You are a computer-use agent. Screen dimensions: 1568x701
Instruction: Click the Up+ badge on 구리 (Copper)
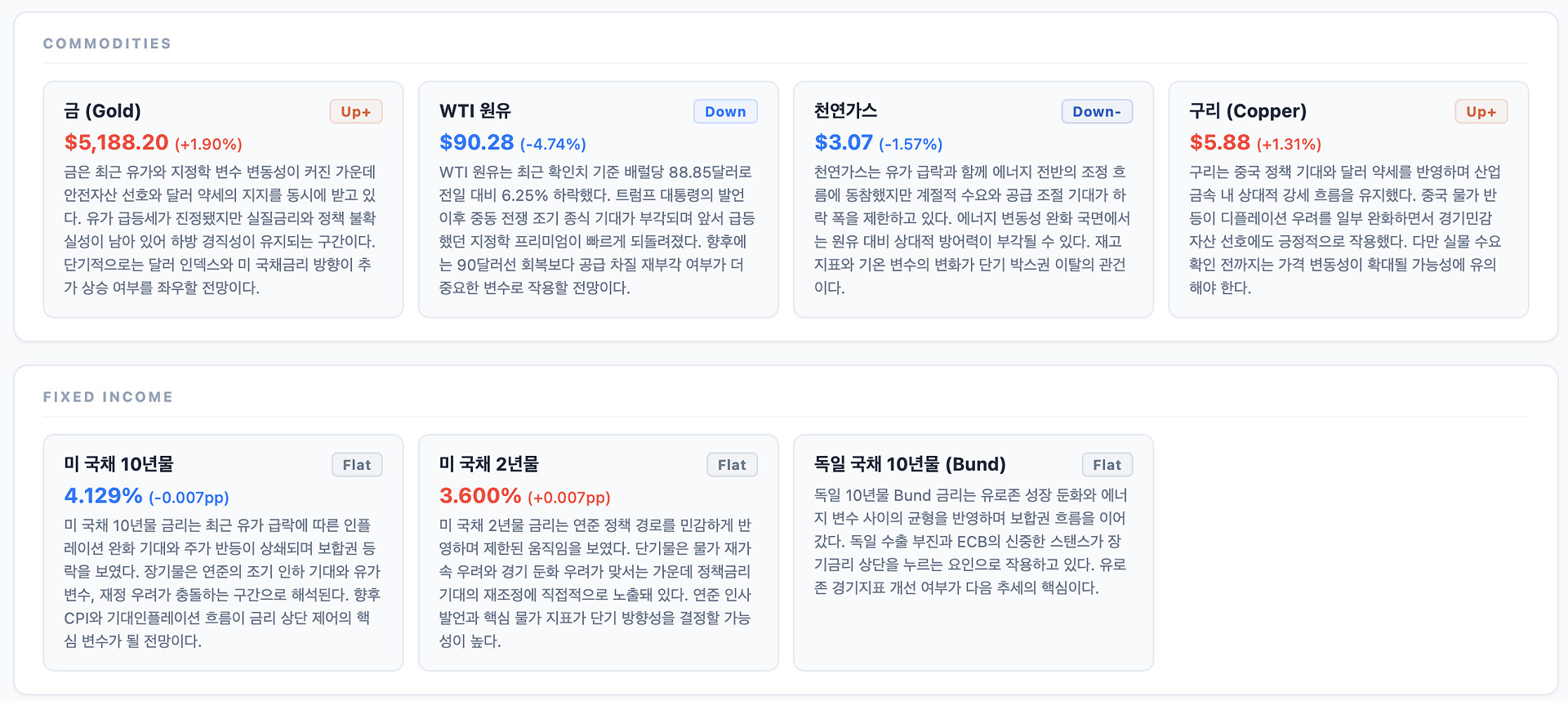point(1481,112)
